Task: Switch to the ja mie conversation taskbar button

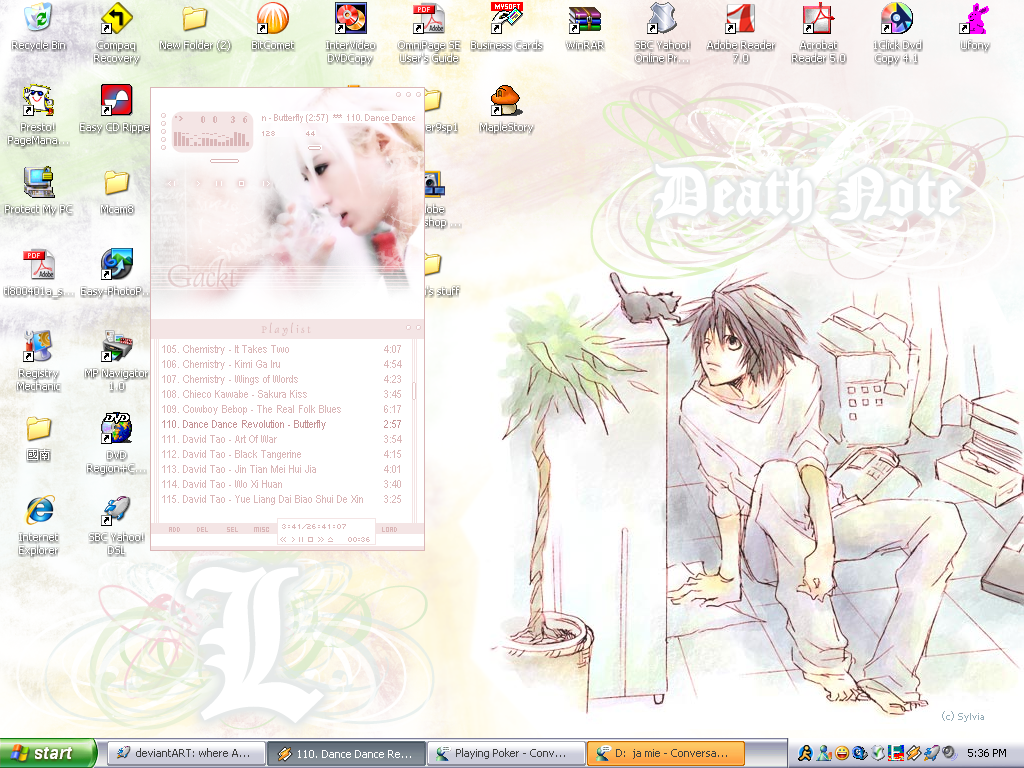Action: pos(666,753)
